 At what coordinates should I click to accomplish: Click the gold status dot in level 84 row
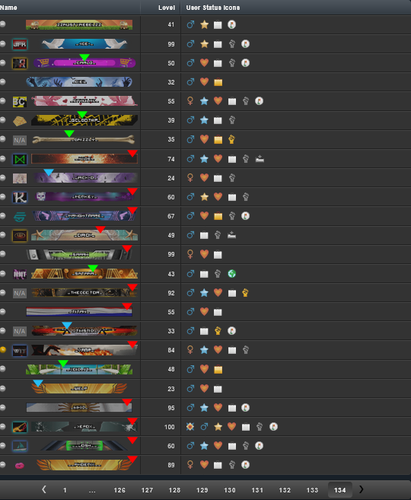pyautogui.click(x=3, y=350)
